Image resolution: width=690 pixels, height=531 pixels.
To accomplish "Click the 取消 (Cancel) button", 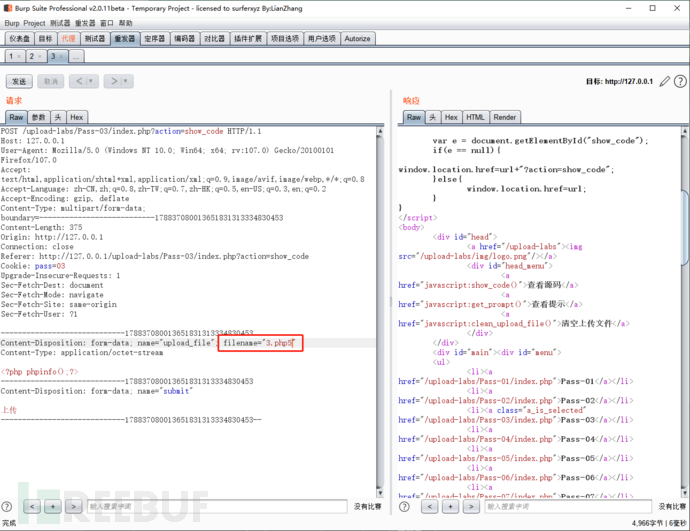I will point(50,81).
